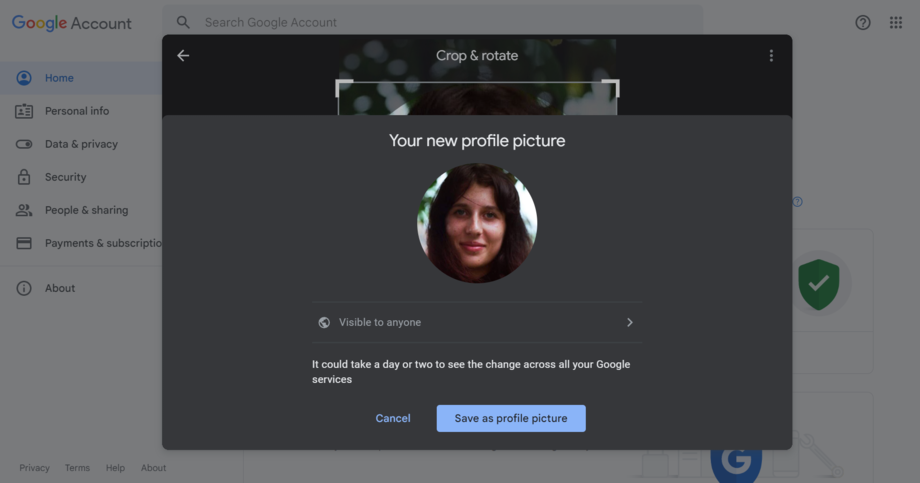Cancel the new profile picture dialog

pos(393,418)
